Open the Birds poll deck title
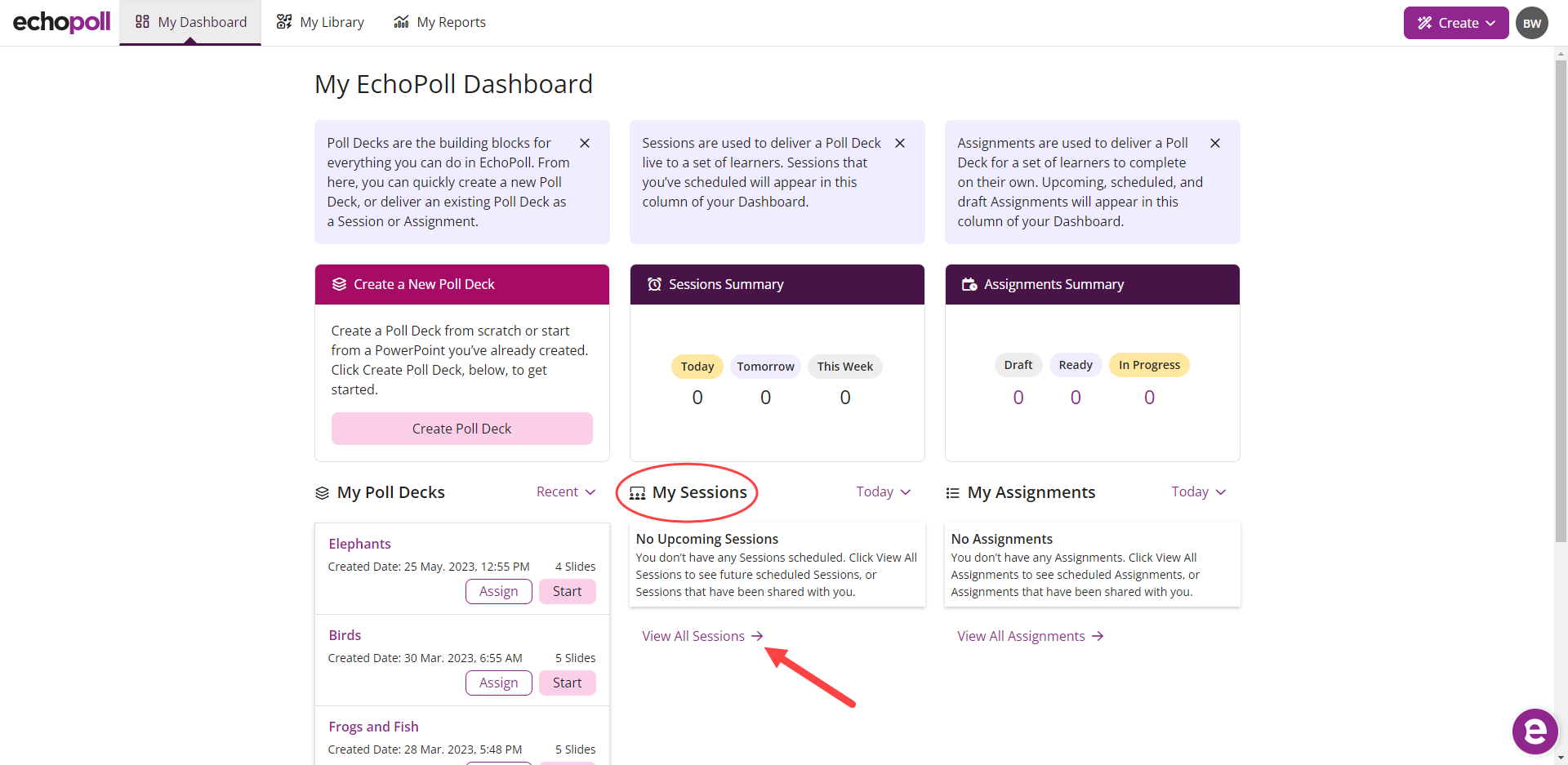Screen dimensions: 1568x765 point(345,635)
